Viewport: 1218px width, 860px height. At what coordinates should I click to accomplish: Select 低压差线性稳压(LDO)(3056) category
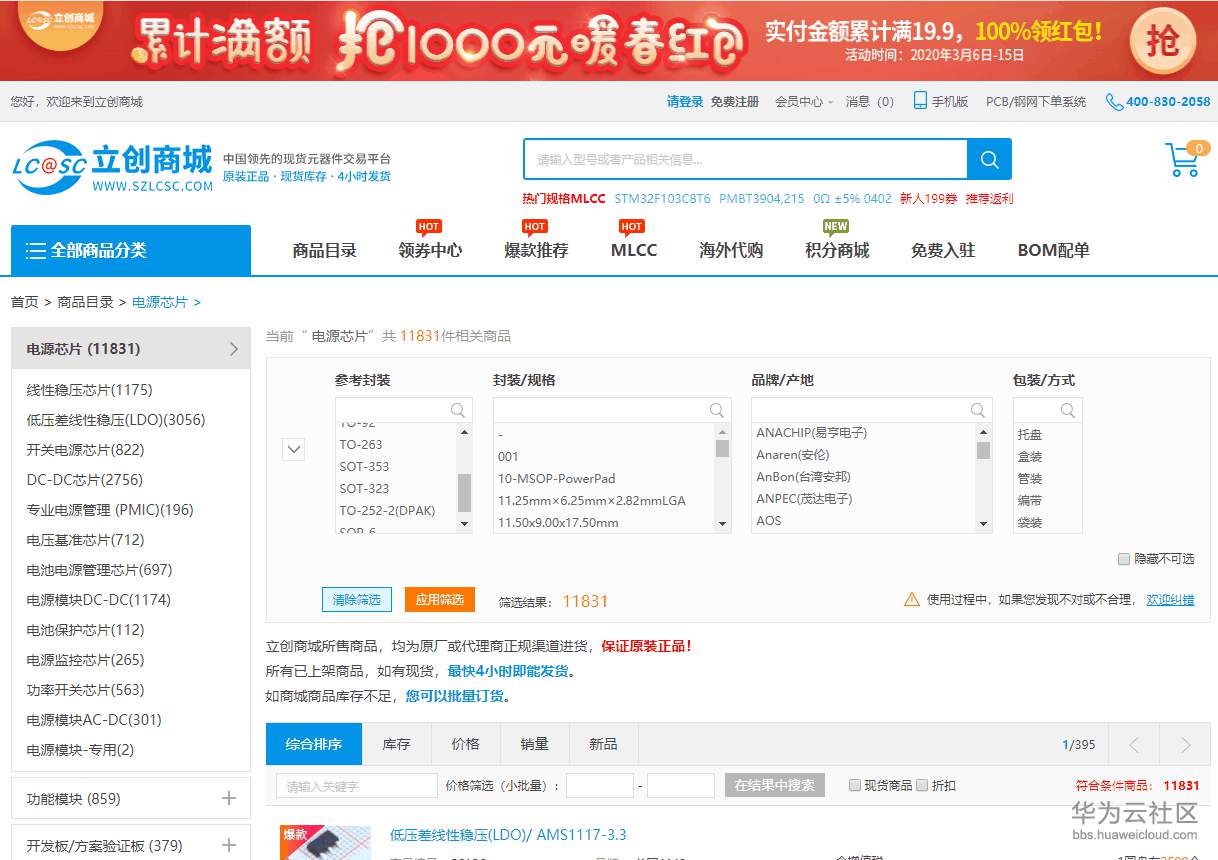[116, 420]
